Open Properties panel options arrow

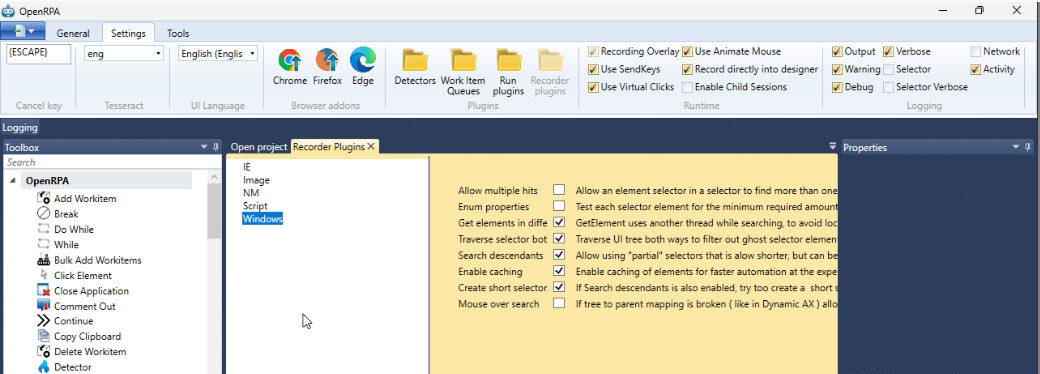[x=1016, y=147]
